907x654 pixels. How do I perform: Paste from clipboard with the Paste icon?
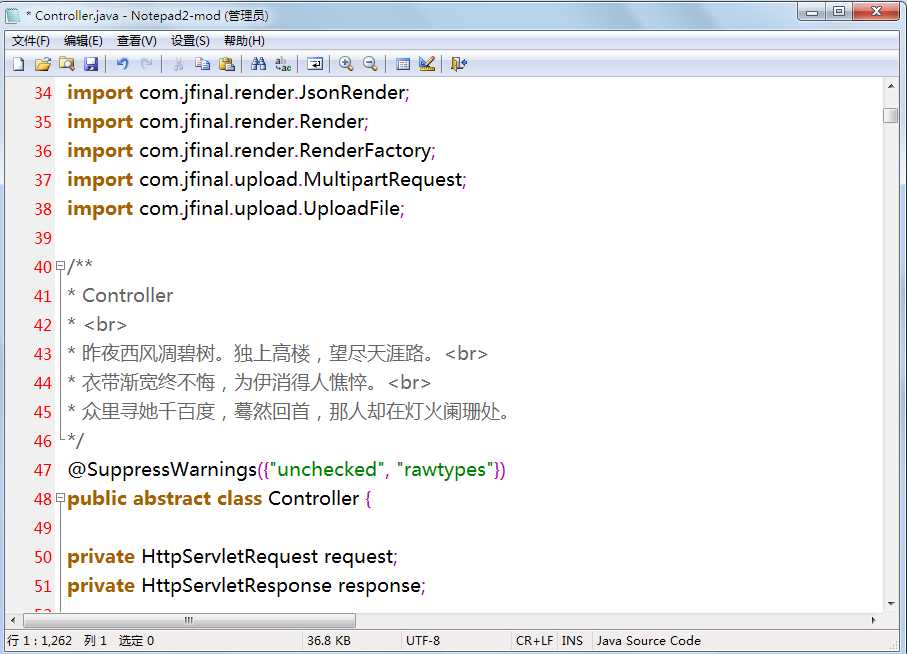tap(227, 64)
